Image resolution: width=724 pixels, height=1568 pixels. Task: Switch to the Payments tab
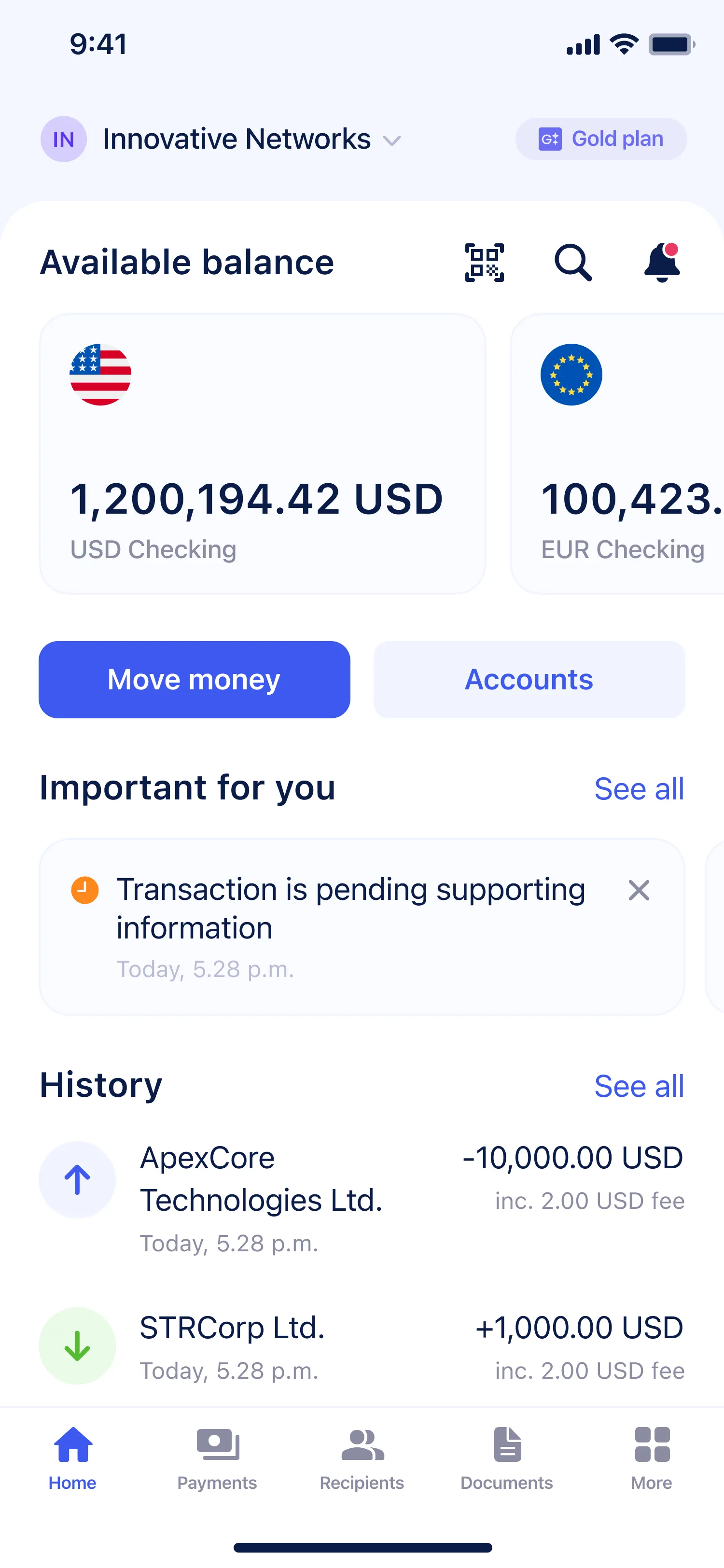pos(217,1458)
